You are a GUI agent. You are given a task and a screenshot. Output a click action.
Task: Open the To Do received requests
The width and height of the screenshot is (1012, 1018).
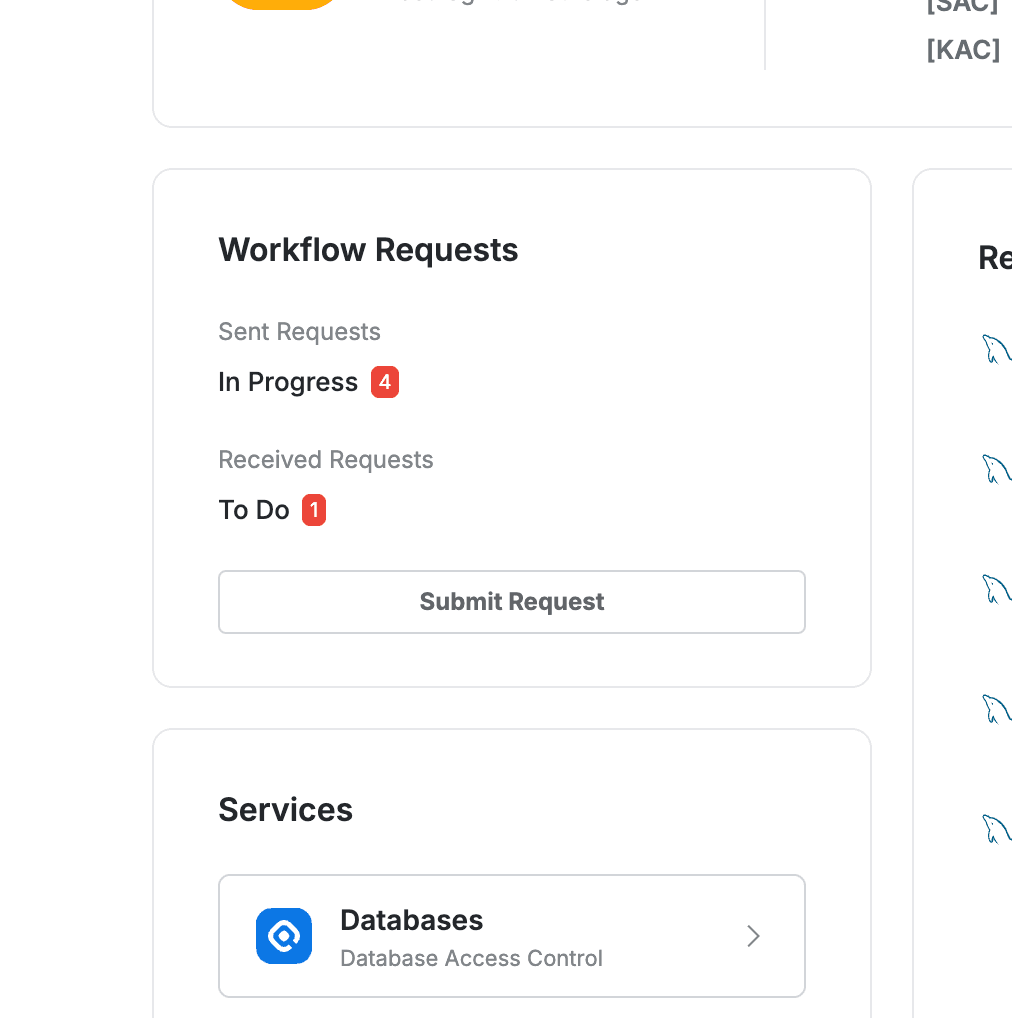253,510
